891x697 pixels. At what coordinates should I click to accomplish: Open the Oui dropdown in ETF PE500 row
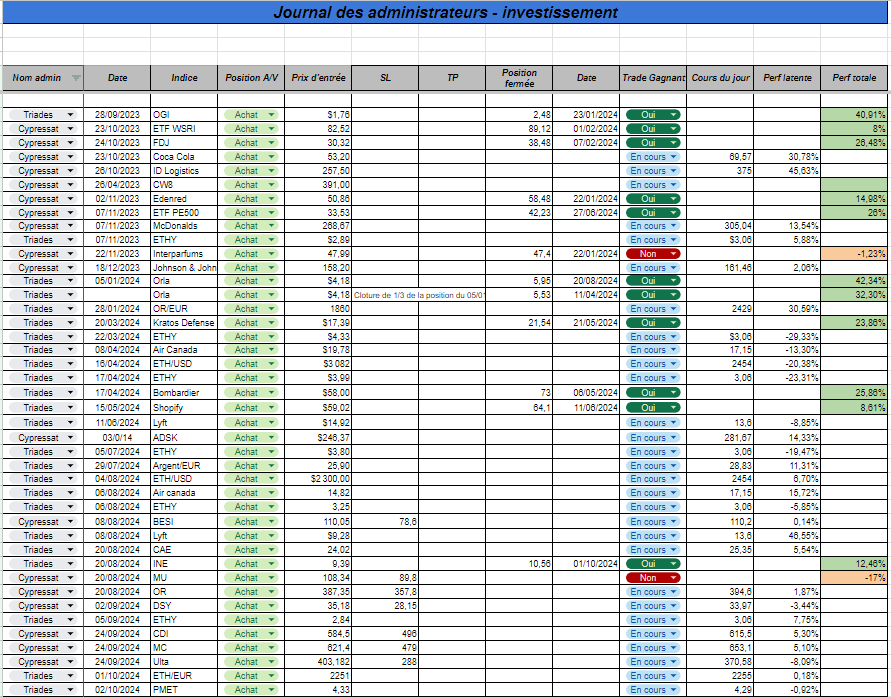653,212
